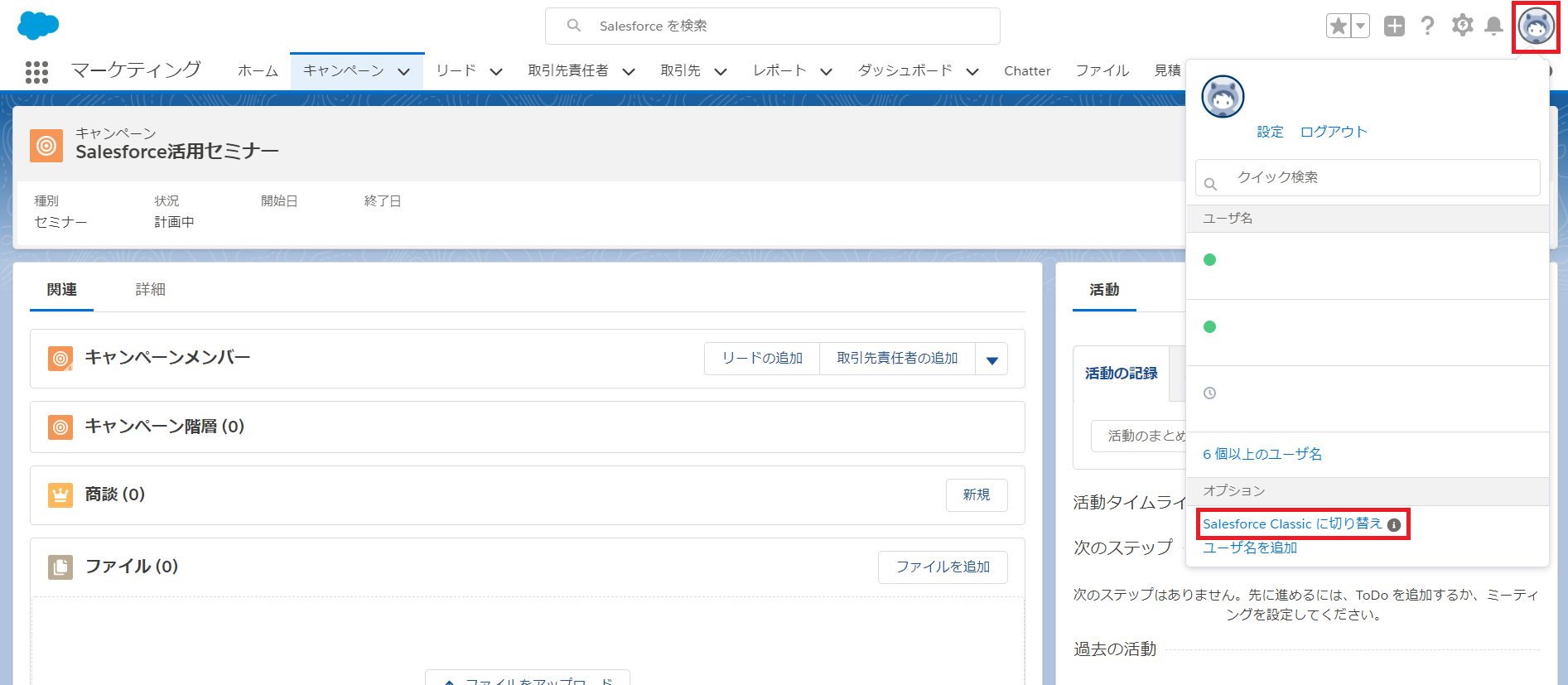Open the Chatter navigation tab
The width and height of the screenshot is (1568, 685).
1027,71
